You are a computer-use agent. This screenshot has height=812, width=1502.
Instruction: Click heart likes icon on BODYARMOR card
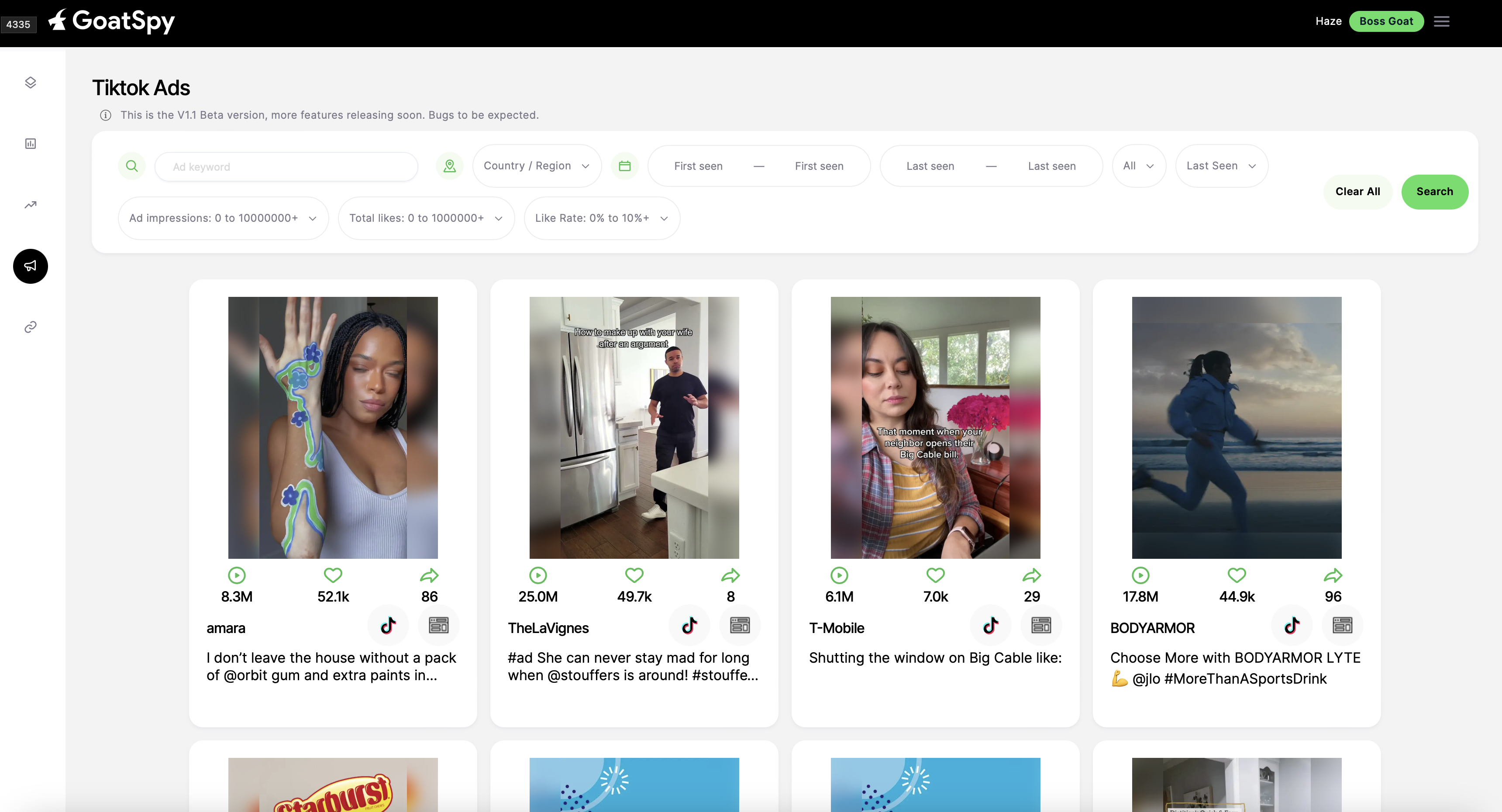(1237, 575)
